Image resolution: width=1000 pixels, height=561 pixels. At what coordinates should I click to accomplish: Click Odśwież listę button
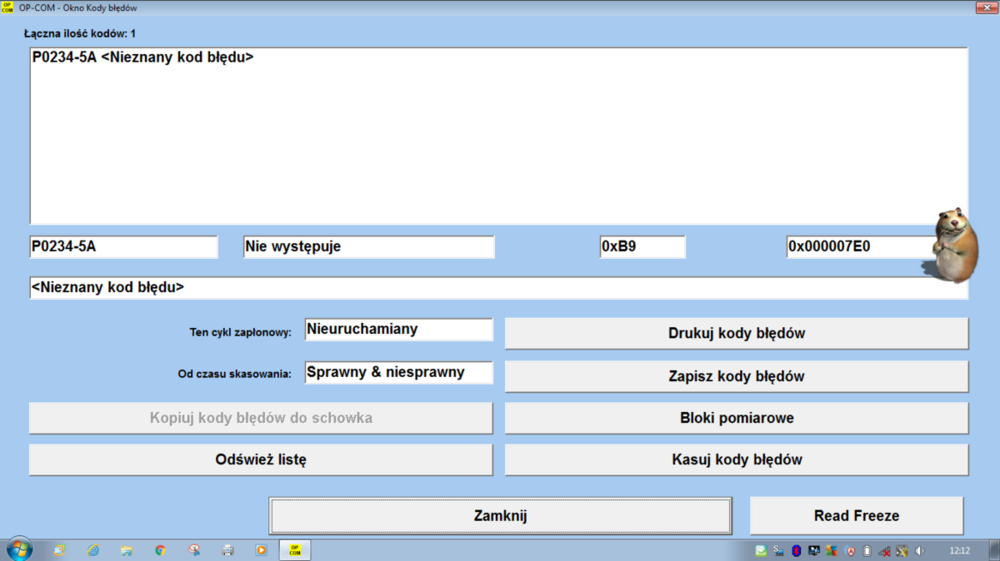261,460
